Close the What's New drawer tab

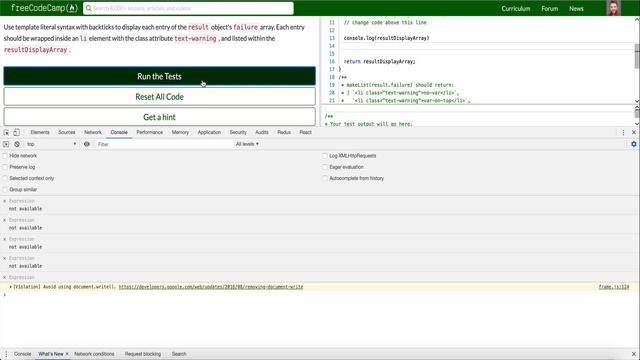(x=67, y=354)
